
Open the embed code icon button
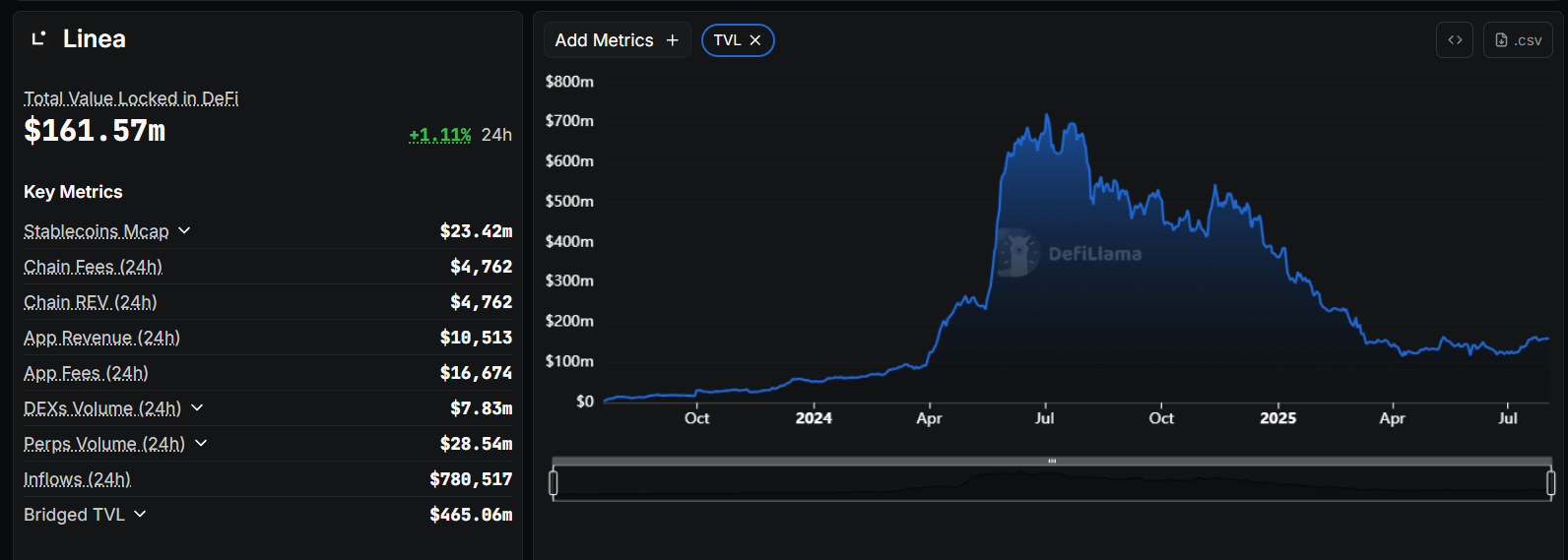tap(1455, 40)
